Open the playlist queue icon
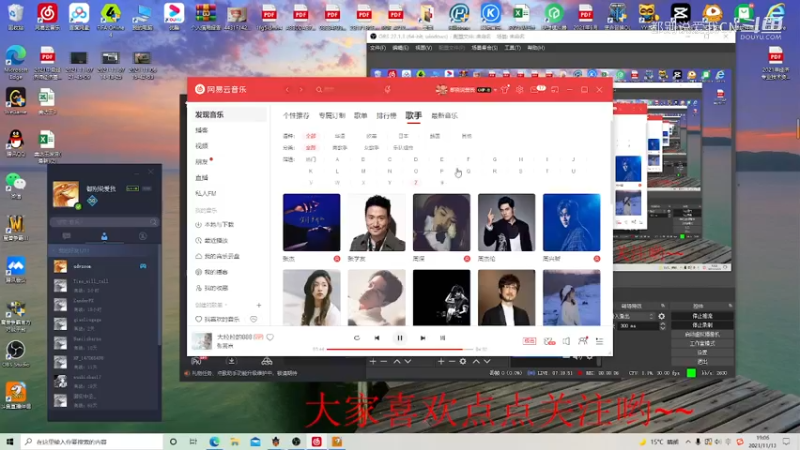 599,341
